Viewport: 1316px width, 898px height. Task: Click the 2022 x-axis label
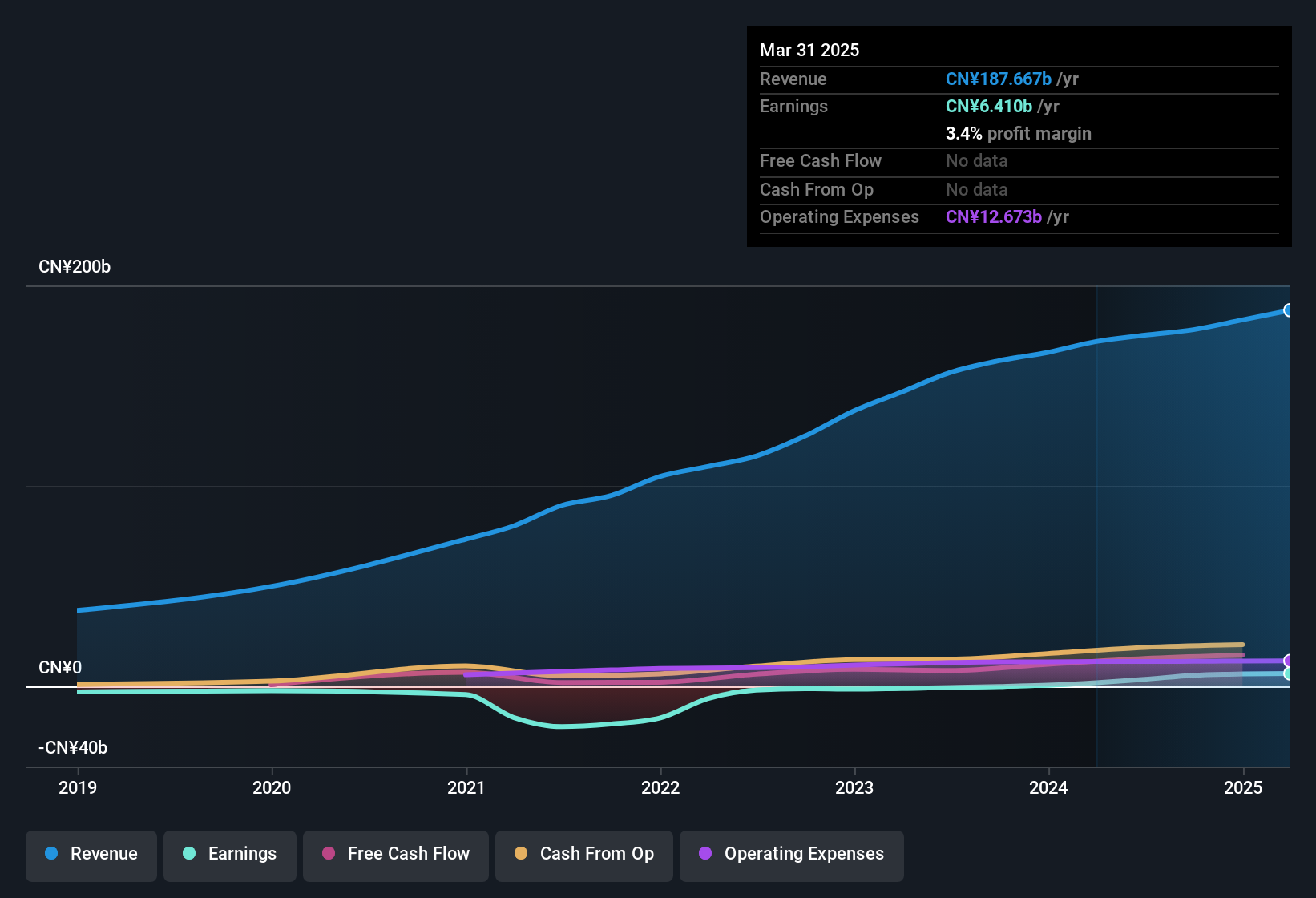[660, 787]
